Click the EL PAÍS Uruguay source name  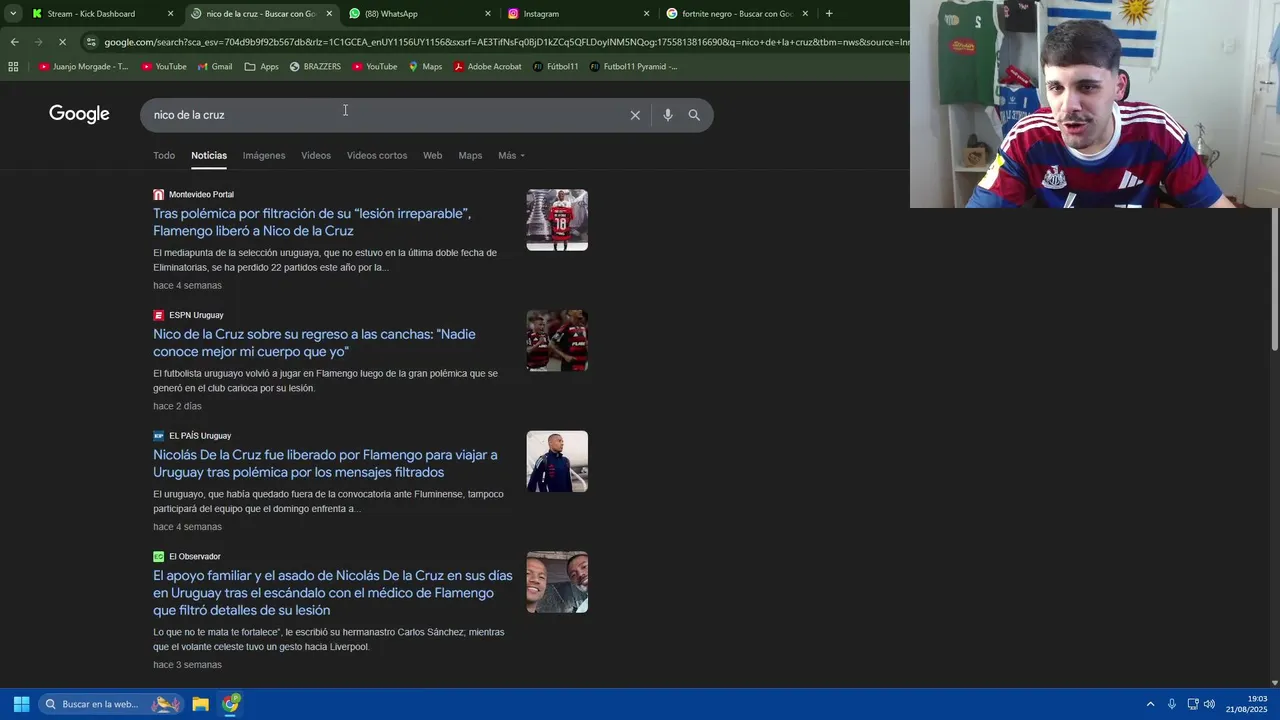200,436
